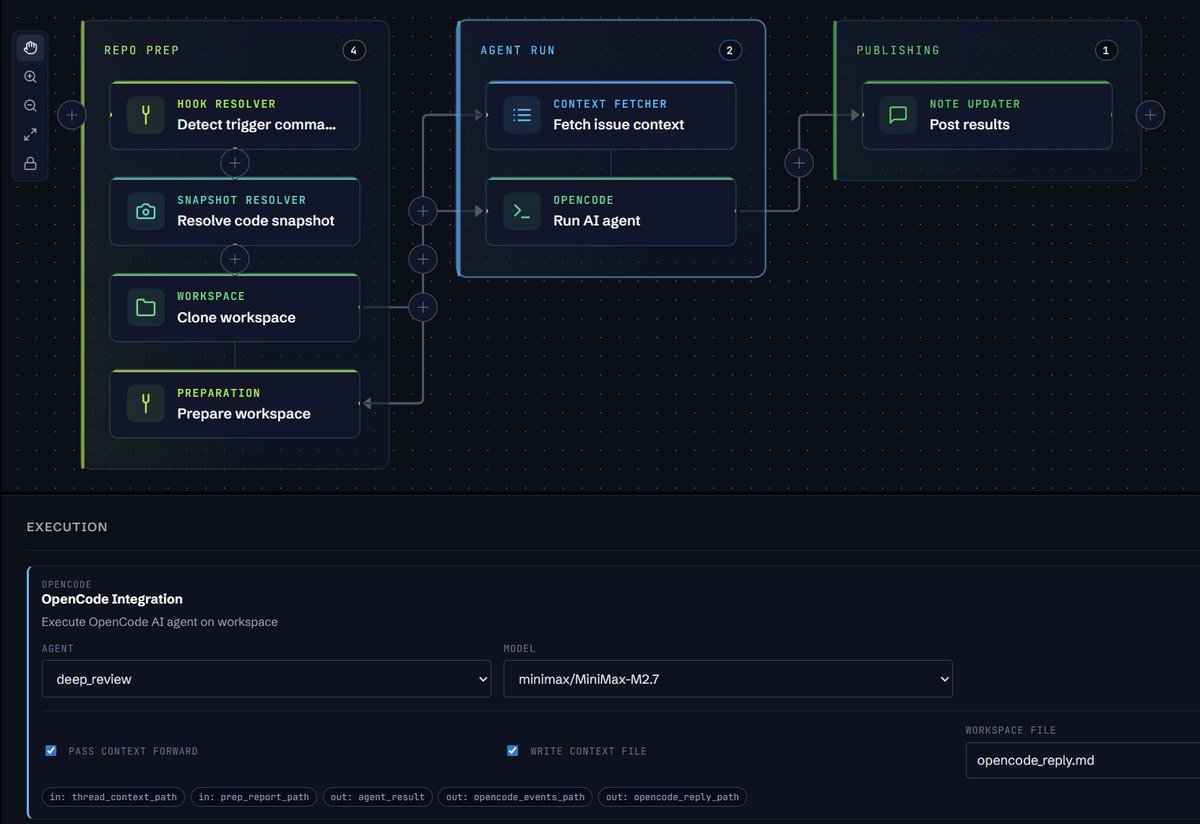Select the Run AI agent node
The image size is (1200, 824).
[x=610, y=211]
